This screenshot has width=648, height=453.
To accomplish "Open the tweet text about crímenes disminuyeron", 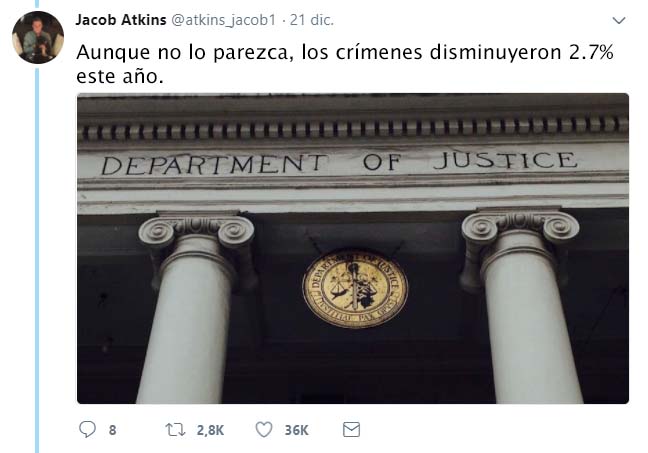I will click(345, 64).
